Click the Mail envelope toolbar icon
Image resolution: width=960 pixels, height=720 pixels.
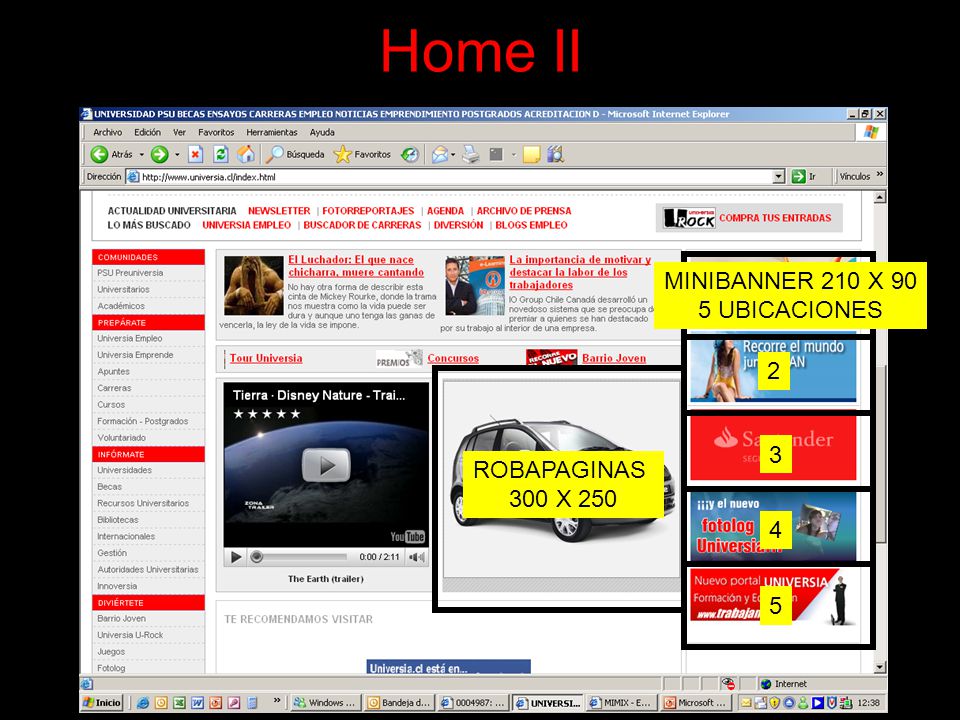pyautogui.click(x=440, y=154)
